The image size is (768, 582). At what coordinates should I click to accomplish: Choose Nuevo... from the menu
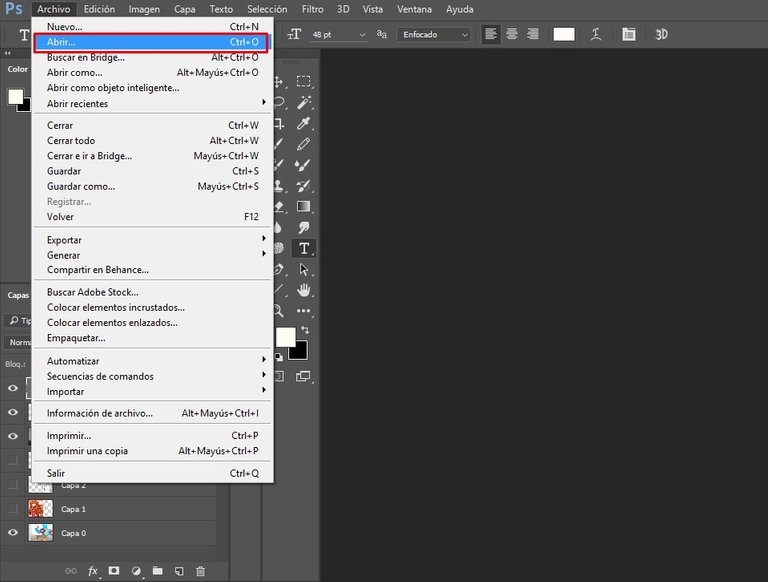pos(152,27)
